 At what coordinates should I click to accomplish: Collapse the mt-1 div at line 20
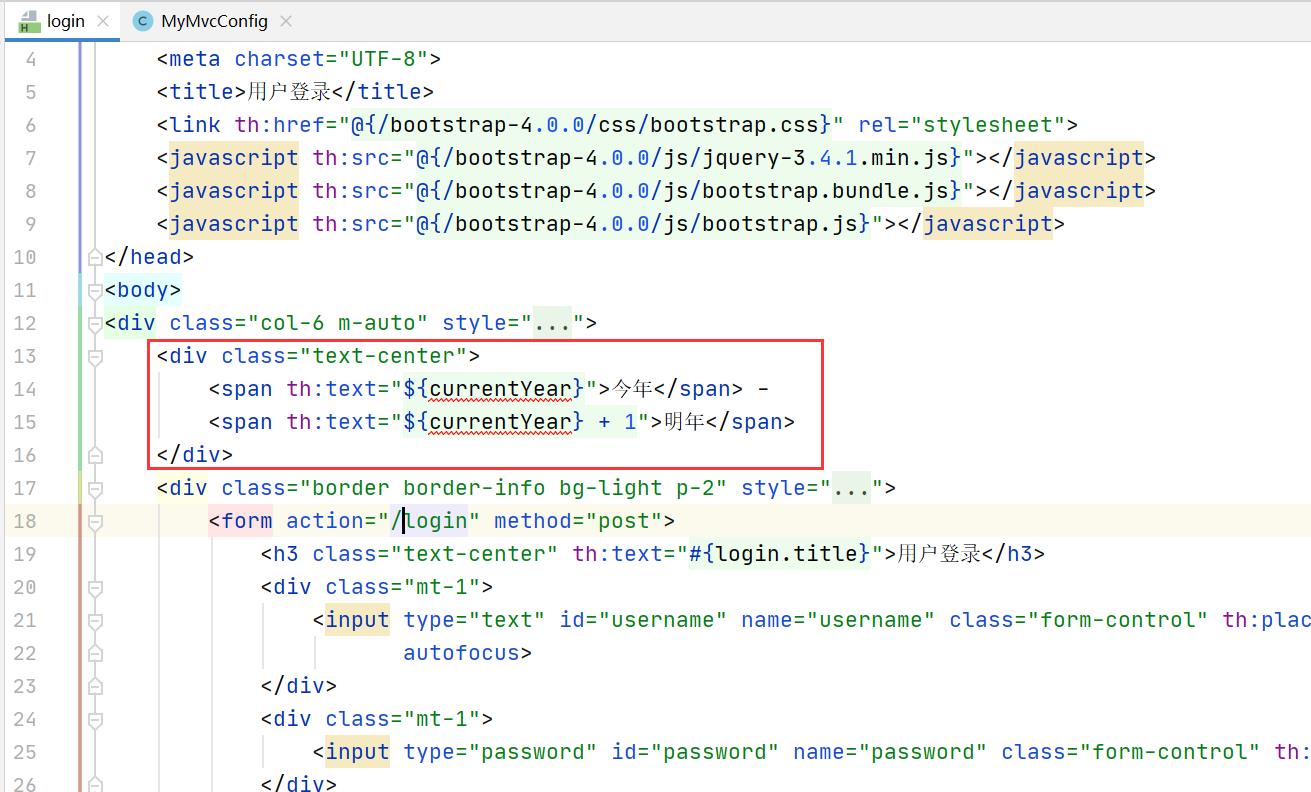[x=95, y=587]
